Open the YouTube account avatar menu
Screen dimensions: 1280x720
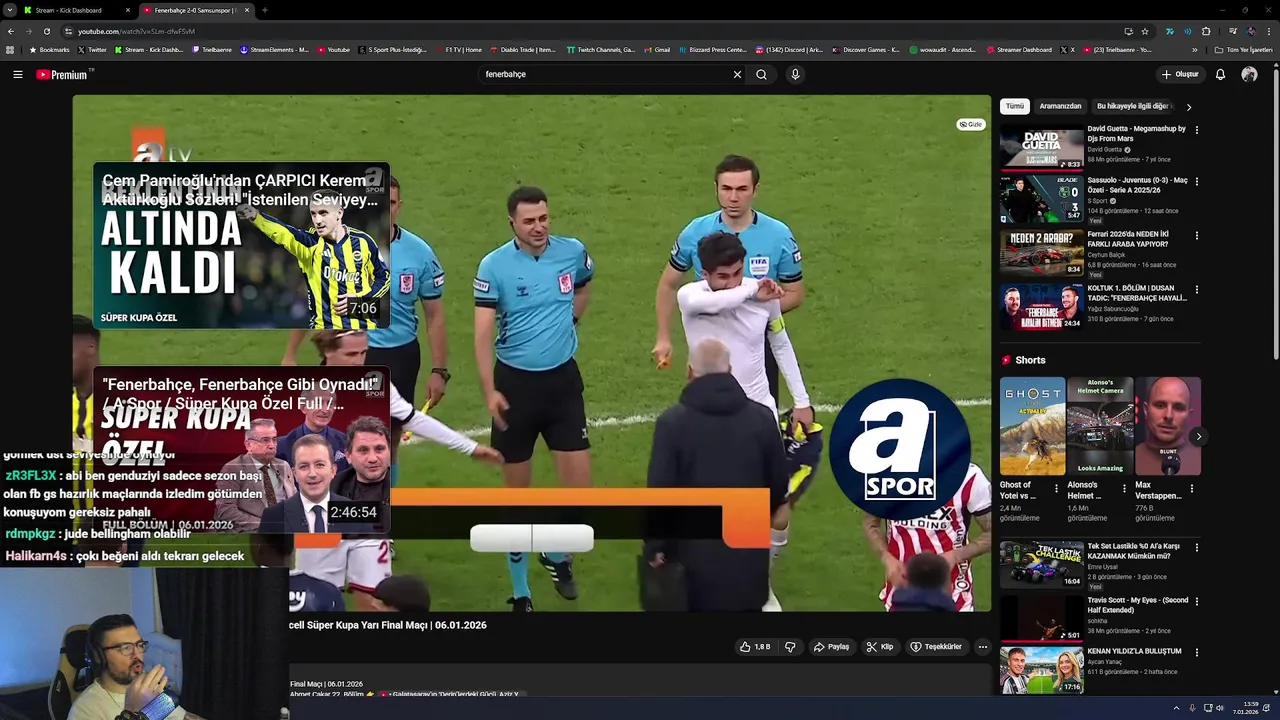pos(1249,74)
